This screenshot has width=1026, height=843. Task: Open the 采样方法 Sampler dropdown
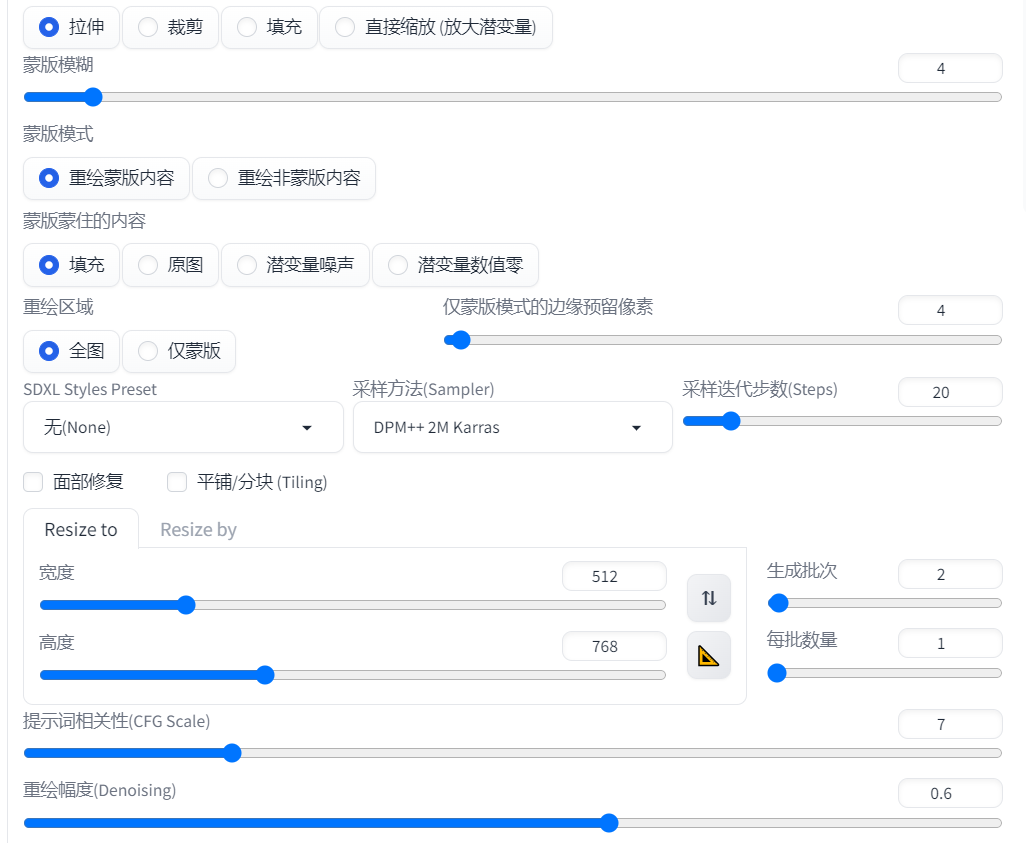513,427
